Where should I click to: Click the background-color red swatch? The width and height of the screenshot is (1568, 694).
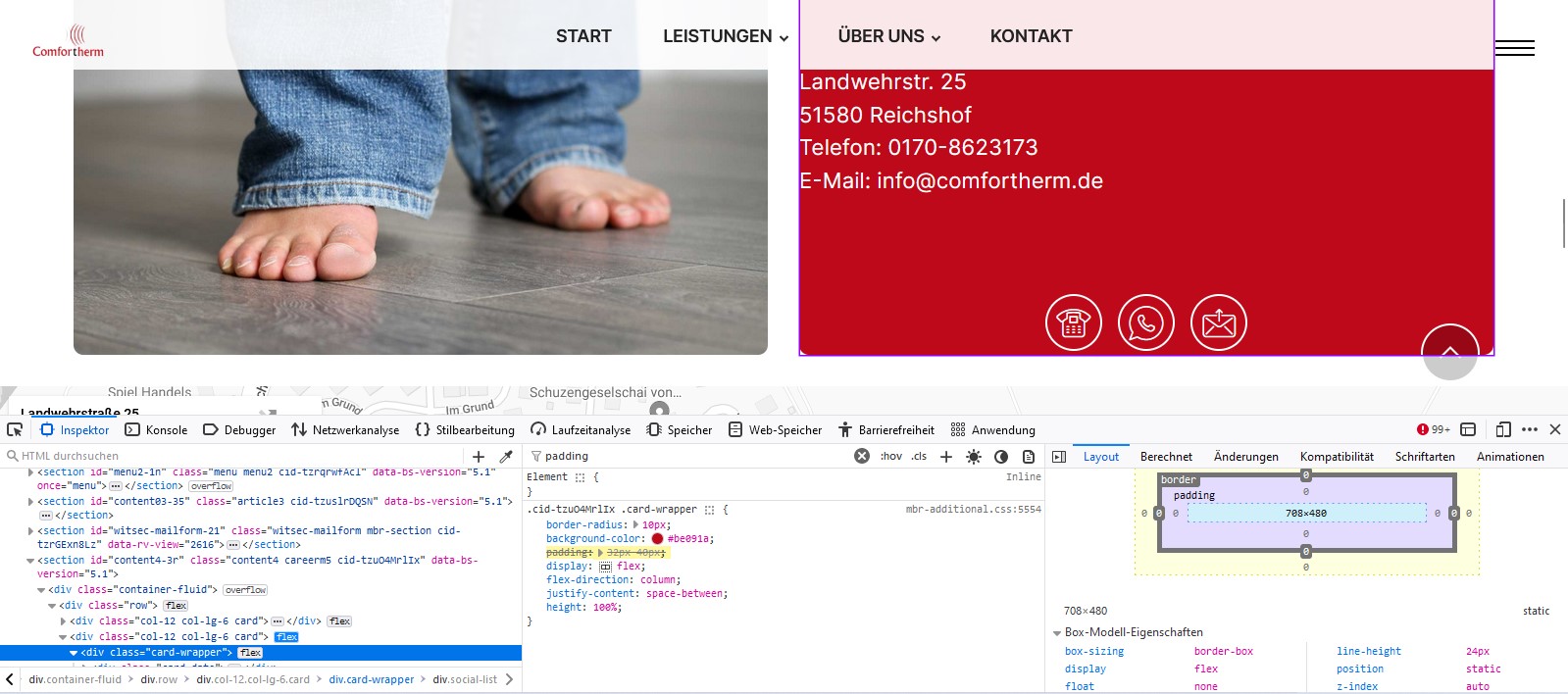tap(657, 539)
